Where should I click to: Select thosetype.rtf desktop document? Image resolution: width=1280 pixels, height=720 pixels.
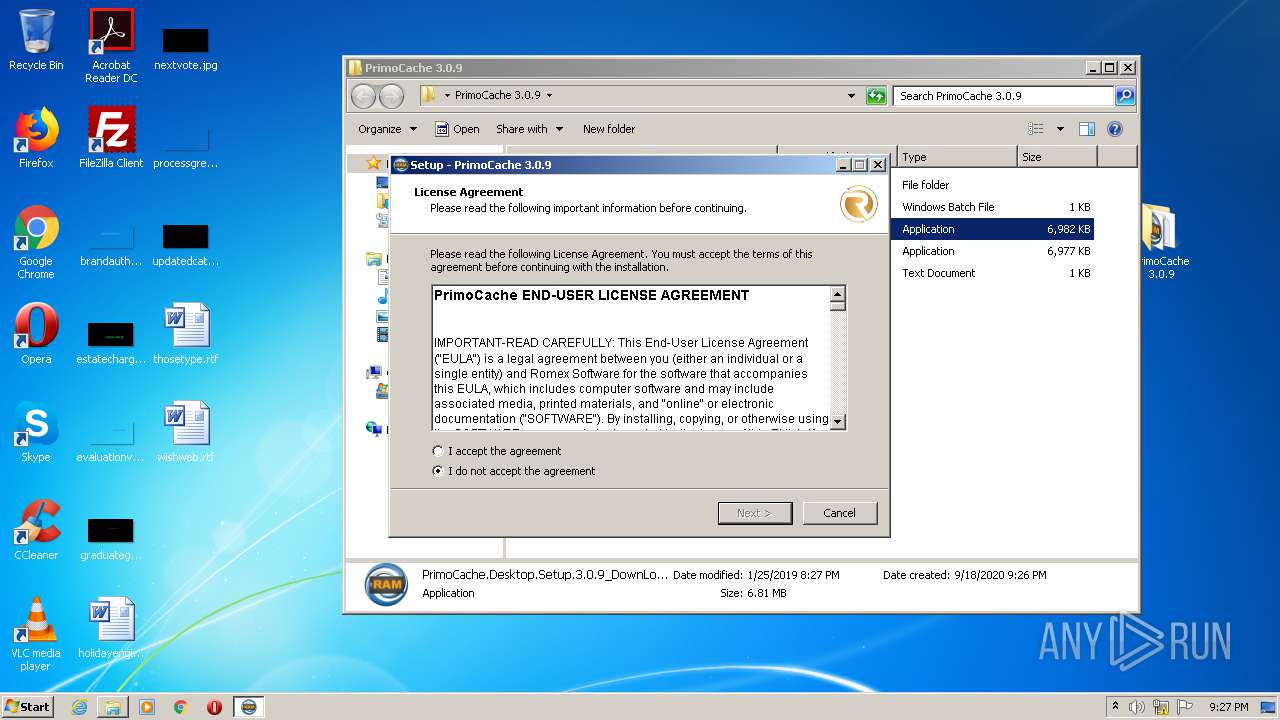pos(185,334)
